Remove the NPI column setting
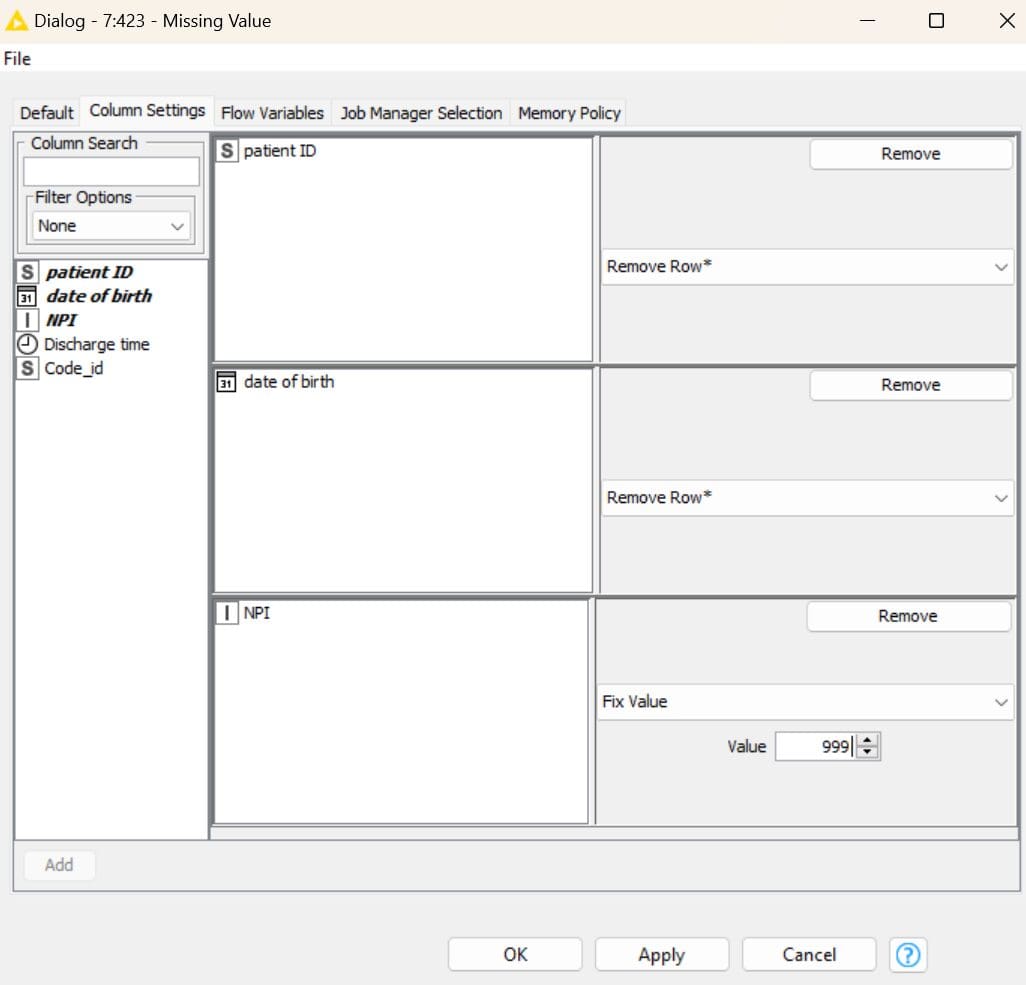This screenshot has height=985, width=1026. tap(908, 616)
